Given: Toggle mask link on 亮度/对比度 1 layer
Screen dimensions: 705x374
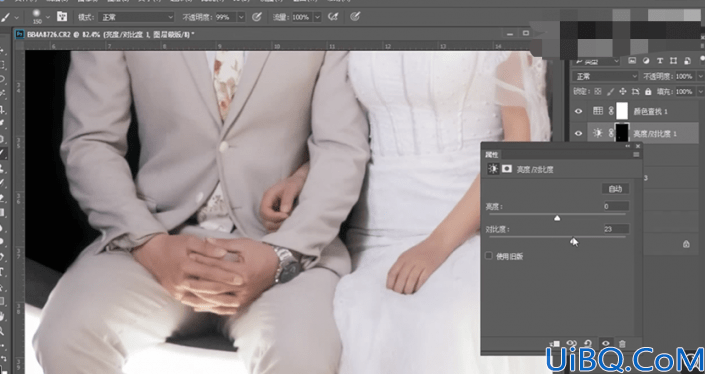Looking at the screenshot, I should tap(611, 133).
